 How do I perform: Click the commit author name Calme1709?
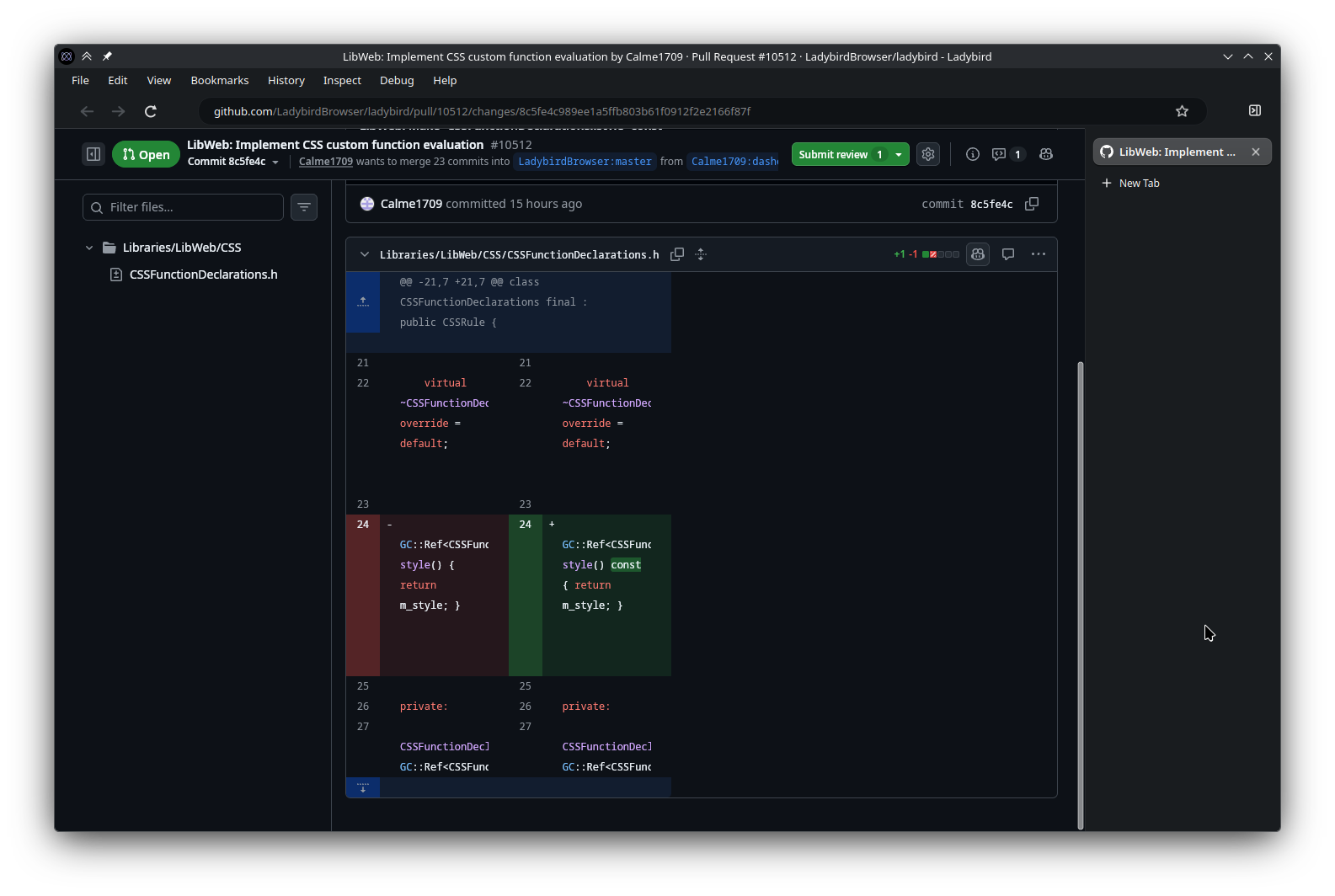click(x=411, y=204)
